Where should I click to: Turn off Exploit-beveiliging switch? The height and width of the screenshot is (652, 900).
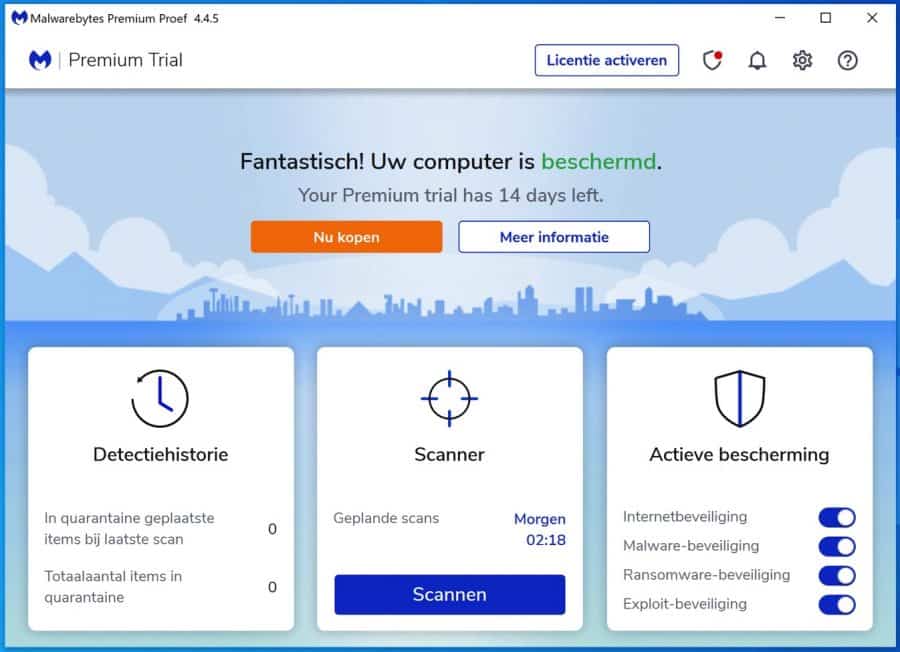coord(837,604)
